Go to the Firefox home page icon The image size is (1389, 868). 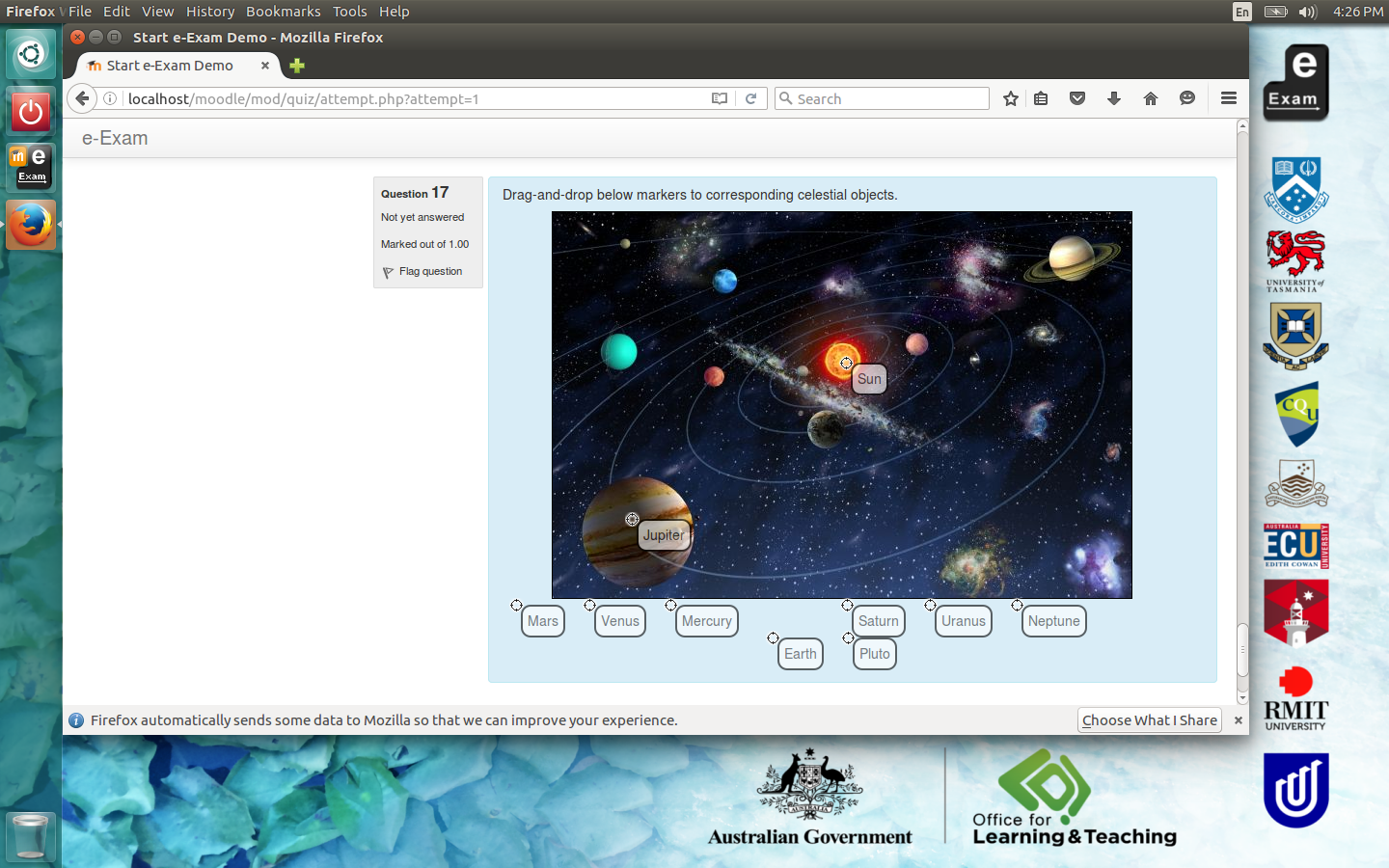[x=1151, y=98]
